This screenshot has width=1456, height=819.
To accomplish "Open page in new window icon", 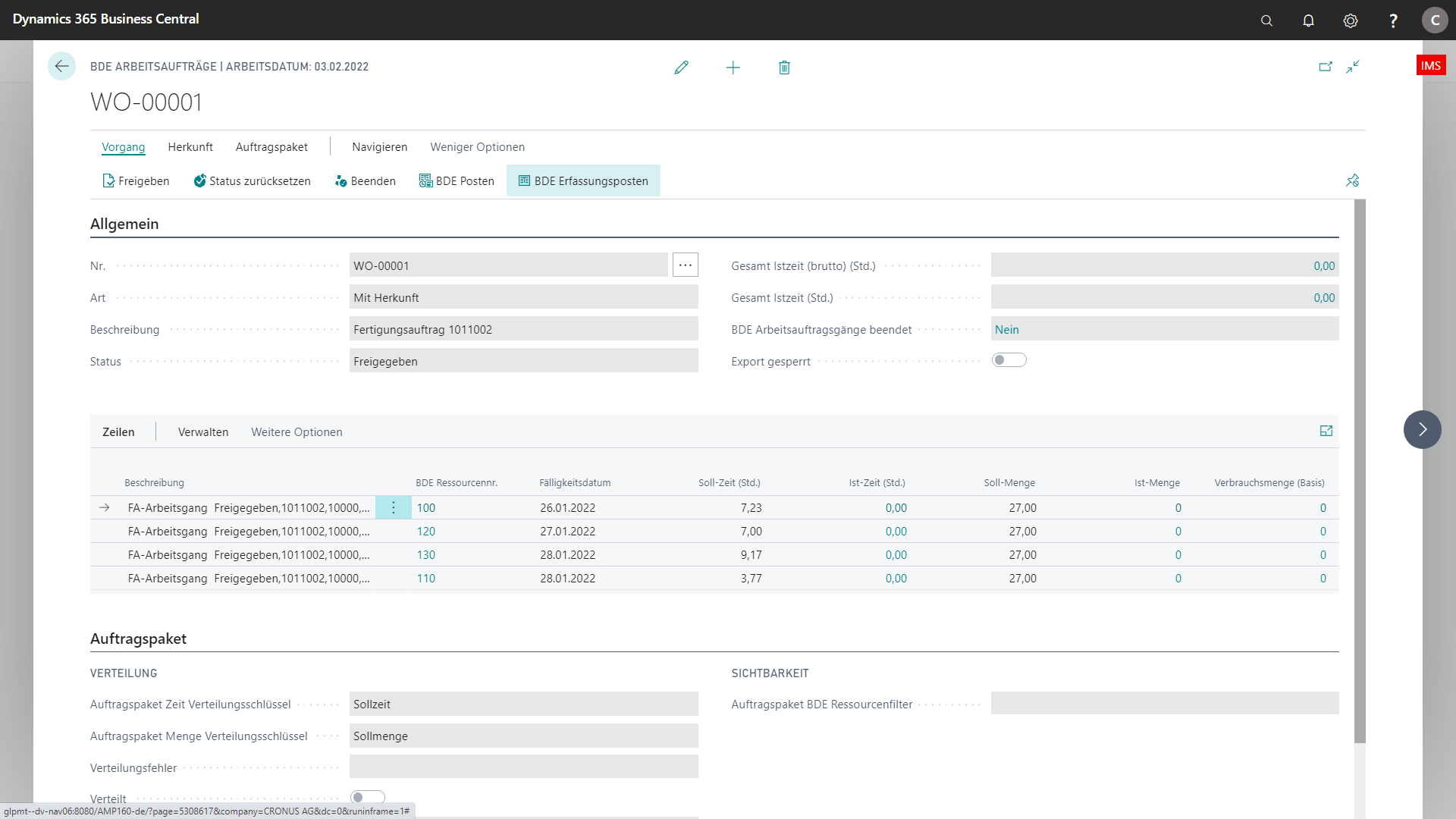I will [1326, 67].
